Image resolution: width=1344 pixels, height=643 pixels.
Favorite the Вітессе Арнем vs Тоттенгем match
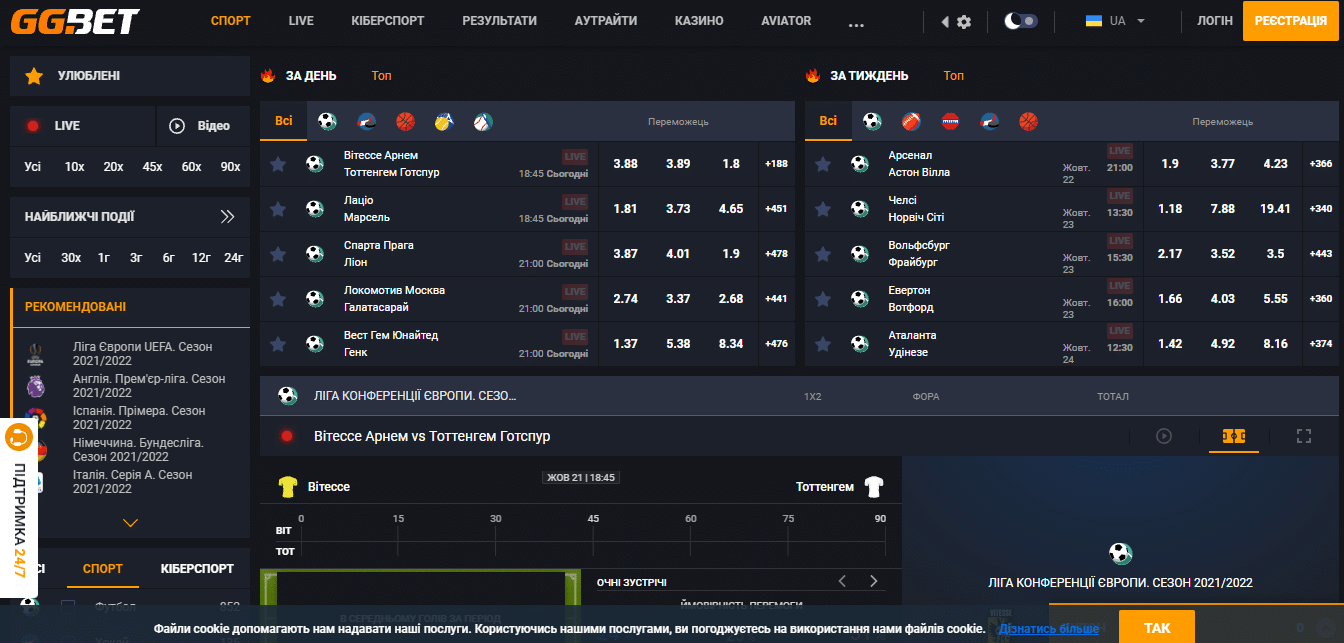[278, 164]
